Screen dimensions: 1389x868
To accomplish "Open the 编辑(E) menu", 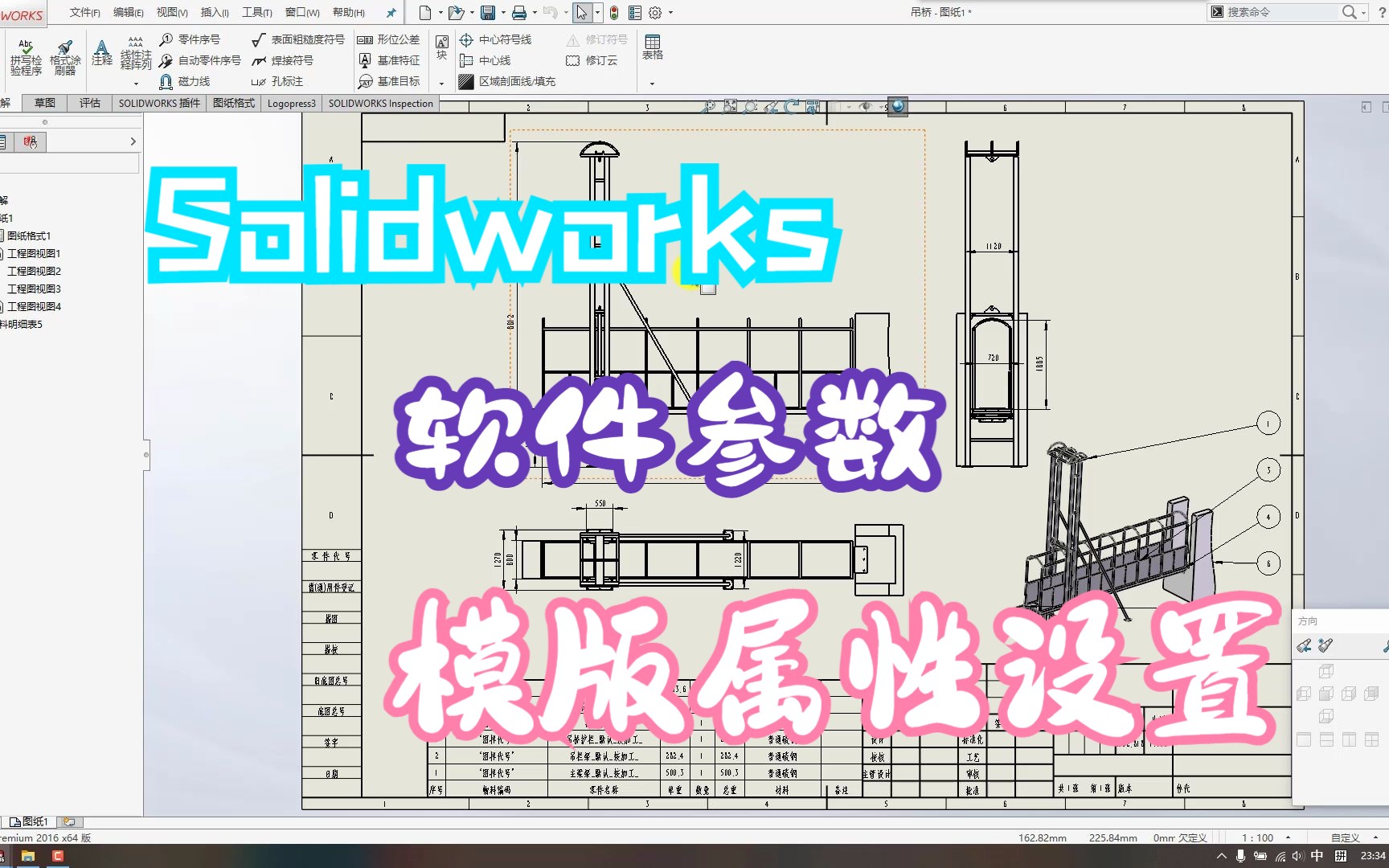I will (129, 12).
